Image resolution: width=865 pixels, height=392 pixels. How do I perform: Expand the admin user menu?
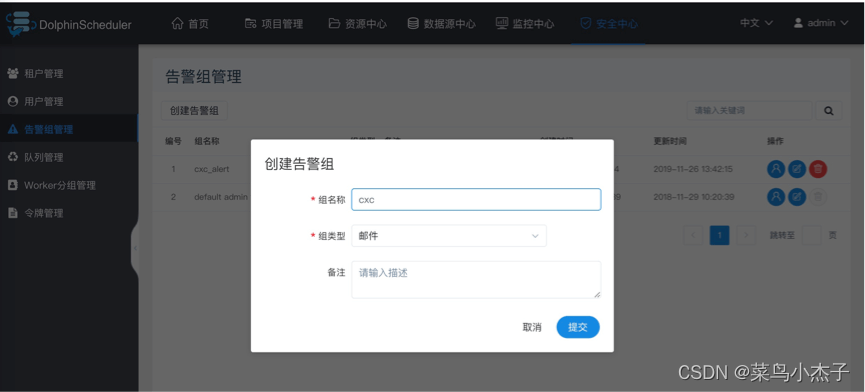click(821, 23)
